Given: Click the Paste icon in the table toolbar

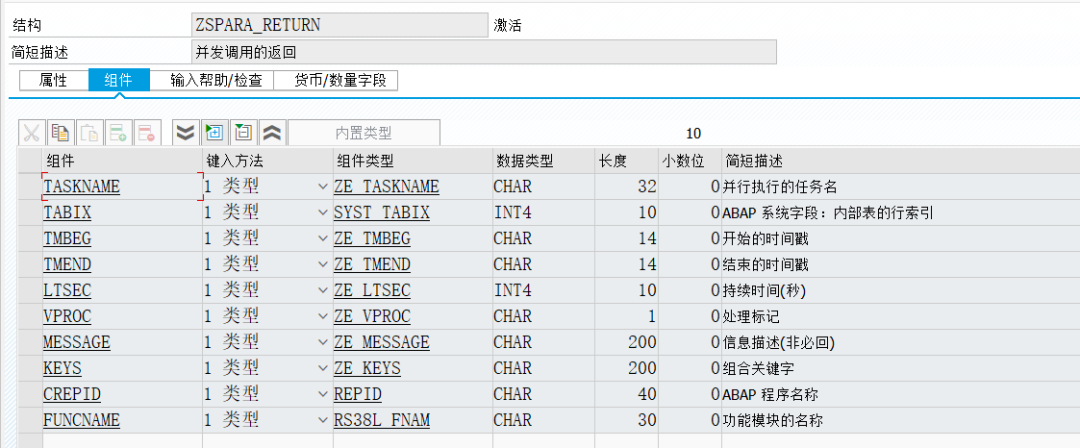Looking at the screenshot, I should (89, 132).
